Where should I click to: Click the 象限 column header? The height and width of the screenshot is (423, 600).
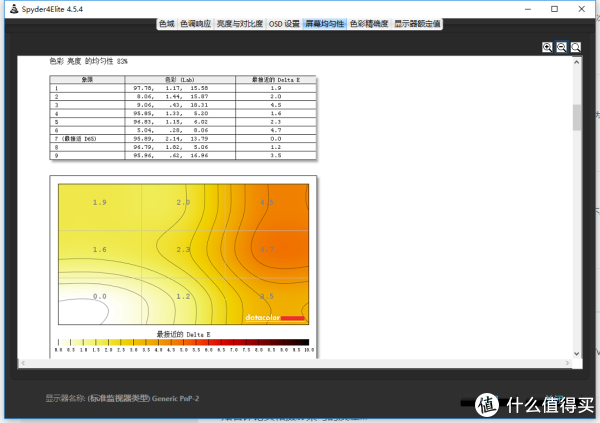pos(87,80)
